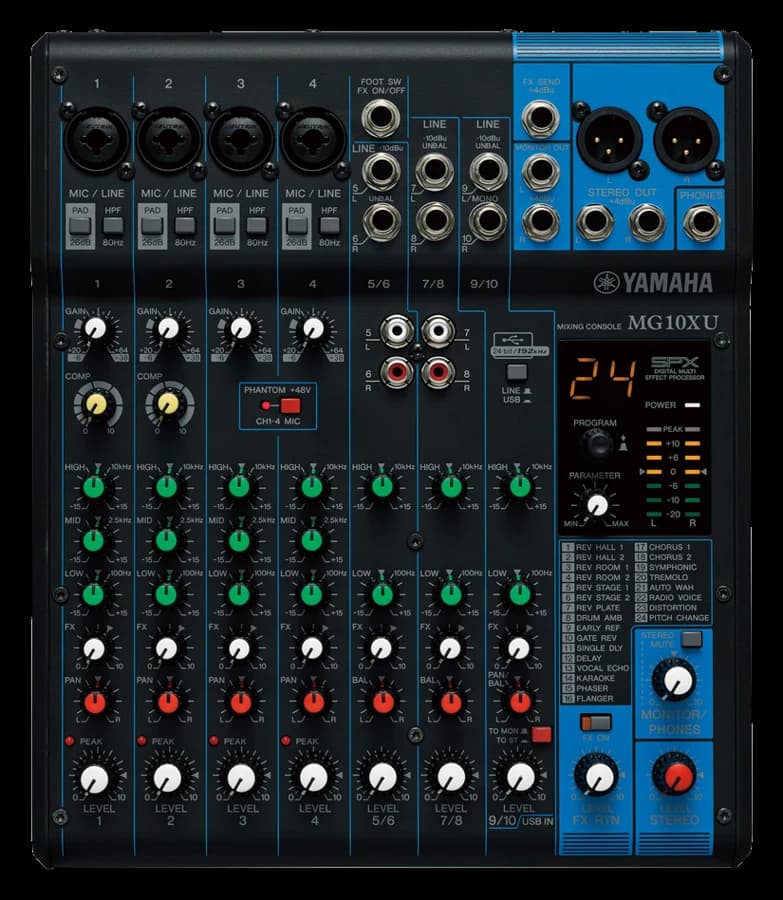This screenshot has width=783, height=900.
Task: Click the LOW EQ knob on channel 5/6
Action: [382, 593]
